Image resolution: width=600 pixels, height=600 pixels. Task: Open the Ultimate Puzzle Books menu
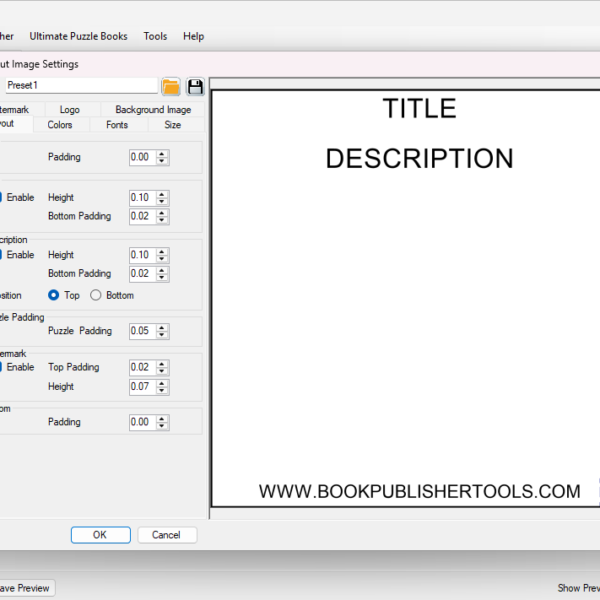(78, 36)
